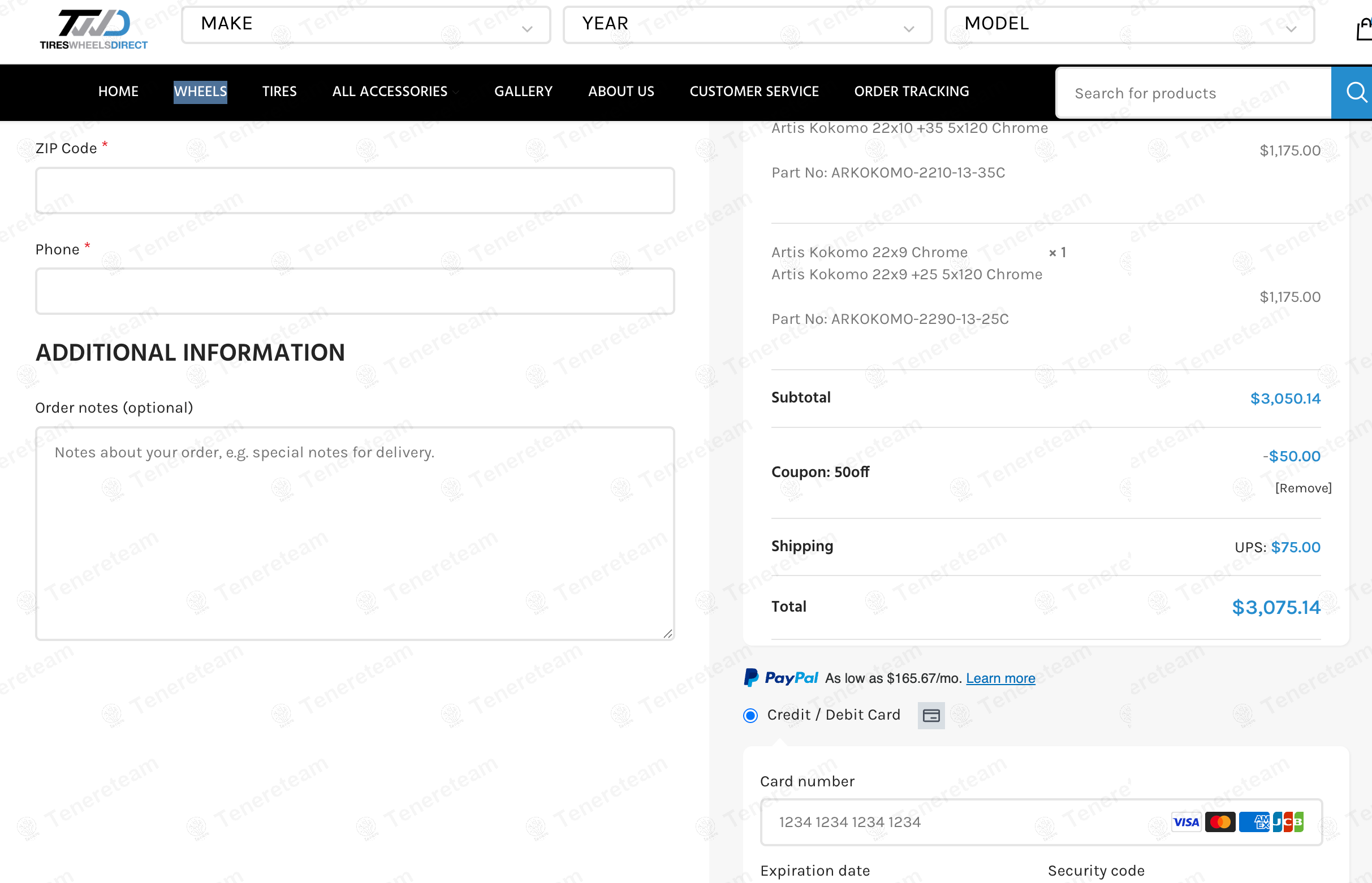The height and width of the screenshot is (883, 1372).
Task: Go to the WHEELS menu item
Action: (x=200, y=92)
